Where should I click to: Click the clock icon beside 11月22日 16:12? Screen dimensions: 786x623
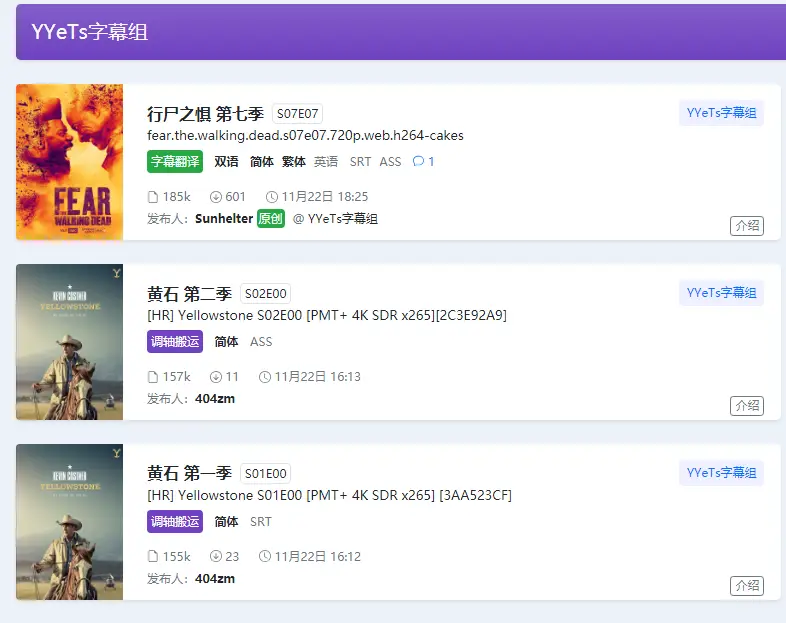(264, 557)
